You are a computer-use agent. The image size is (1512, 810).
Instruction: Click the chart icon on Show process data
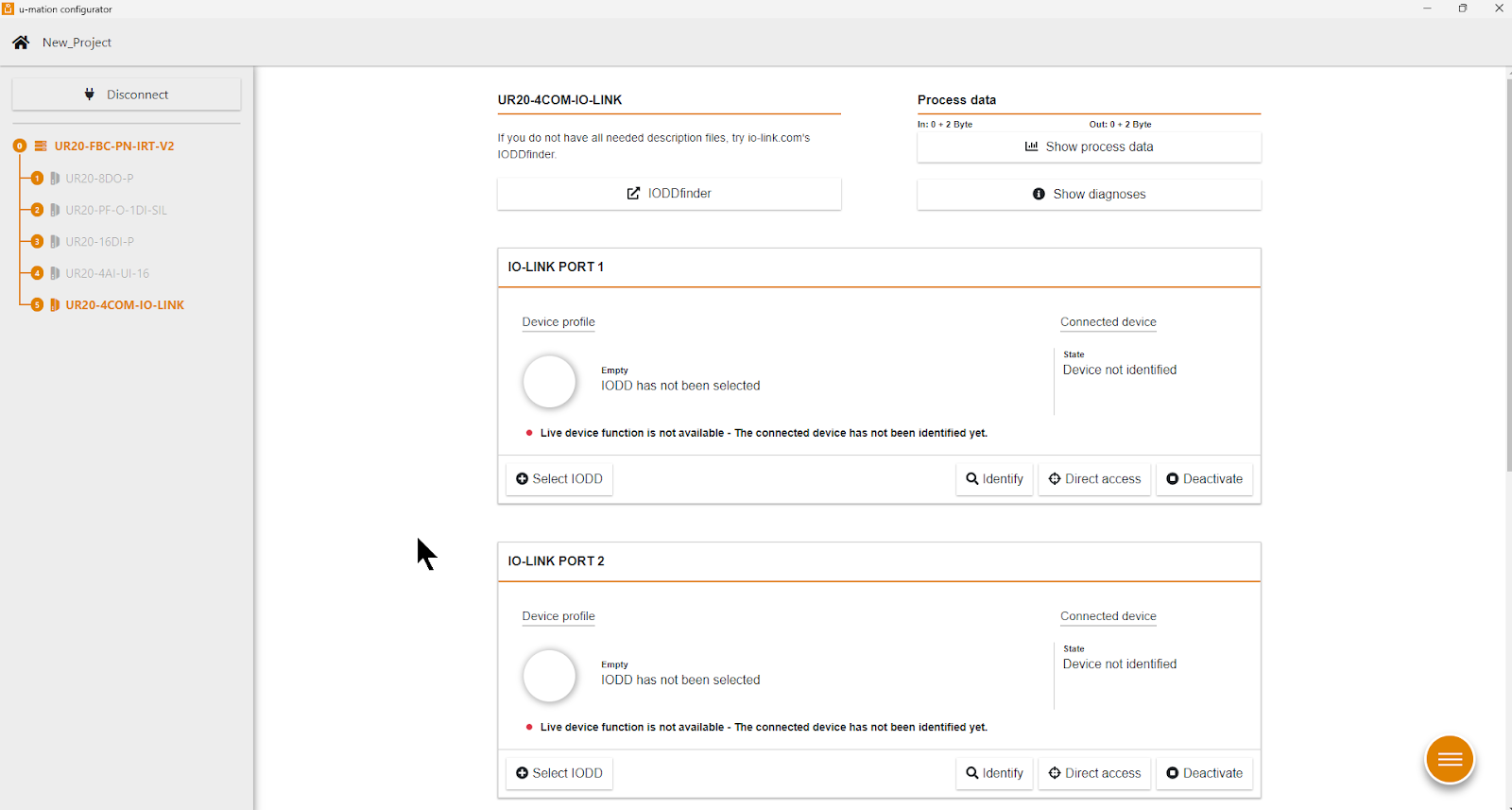pos(1032,146)
